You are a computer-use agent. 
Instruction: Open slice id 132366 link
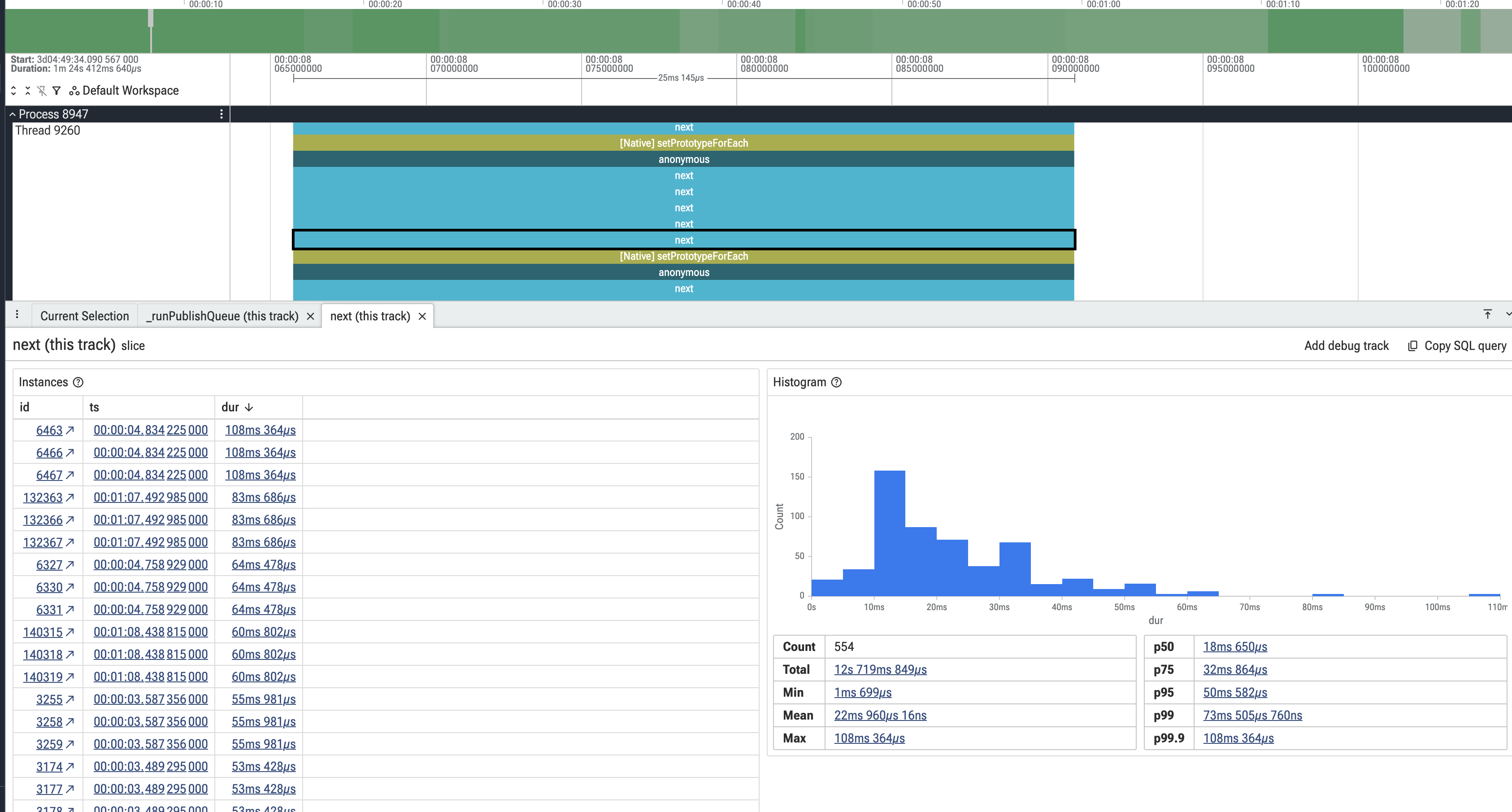click(43, 520)
